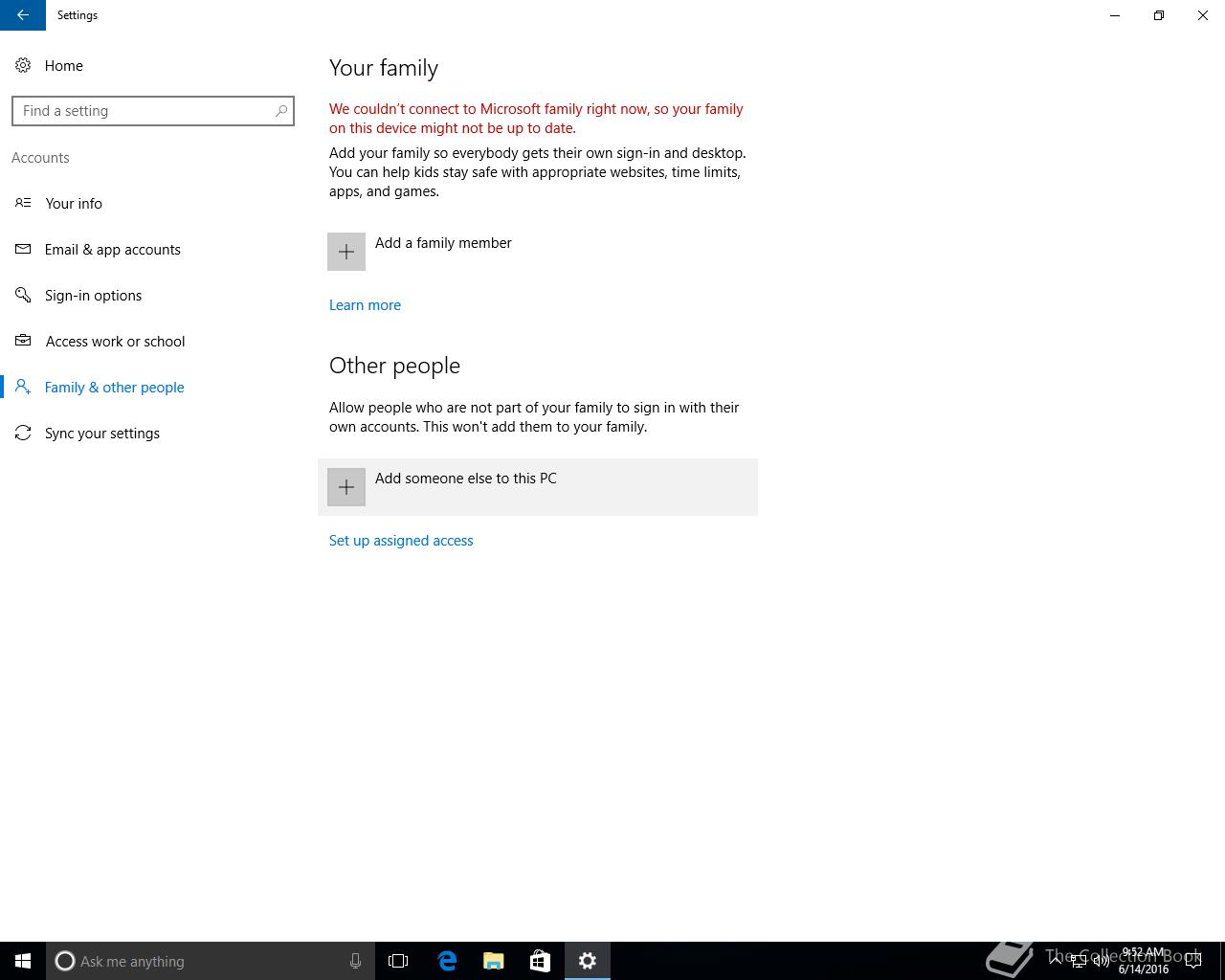The height and width of the screenshot is (980, 1225).
Task: Open Task View on the taskbar
Action: click(398, 961)
